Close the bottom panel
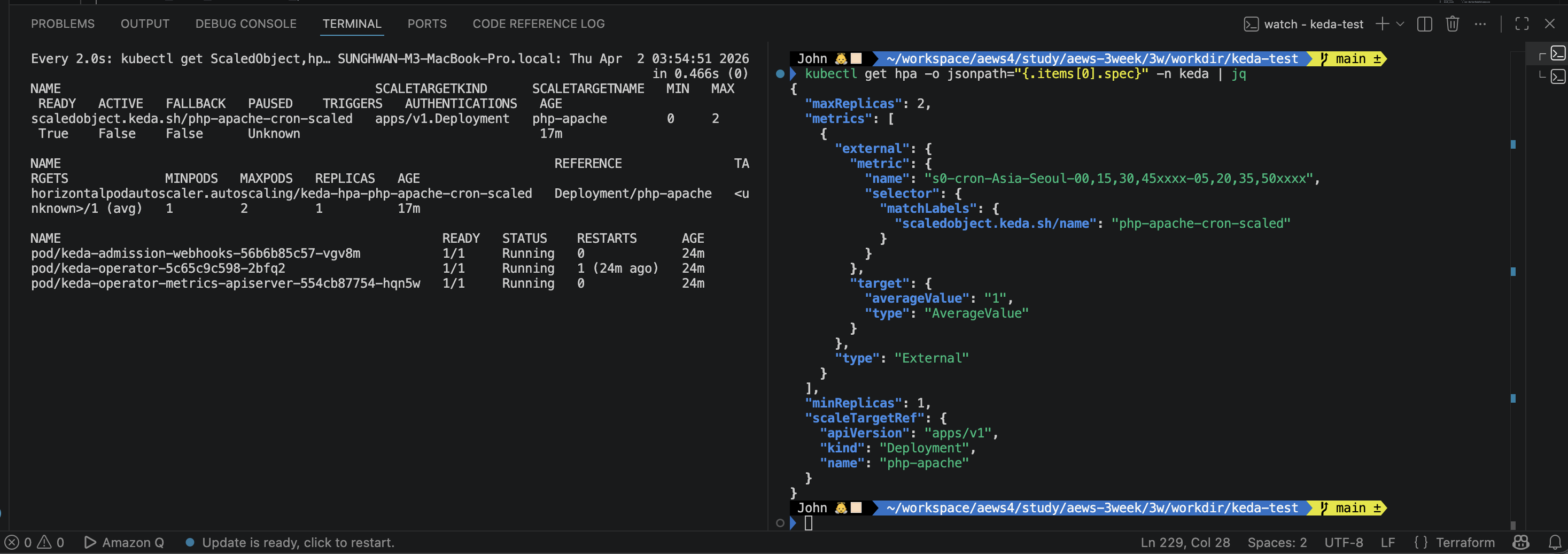This screenshot has width=1568, height=554. 1550,24
